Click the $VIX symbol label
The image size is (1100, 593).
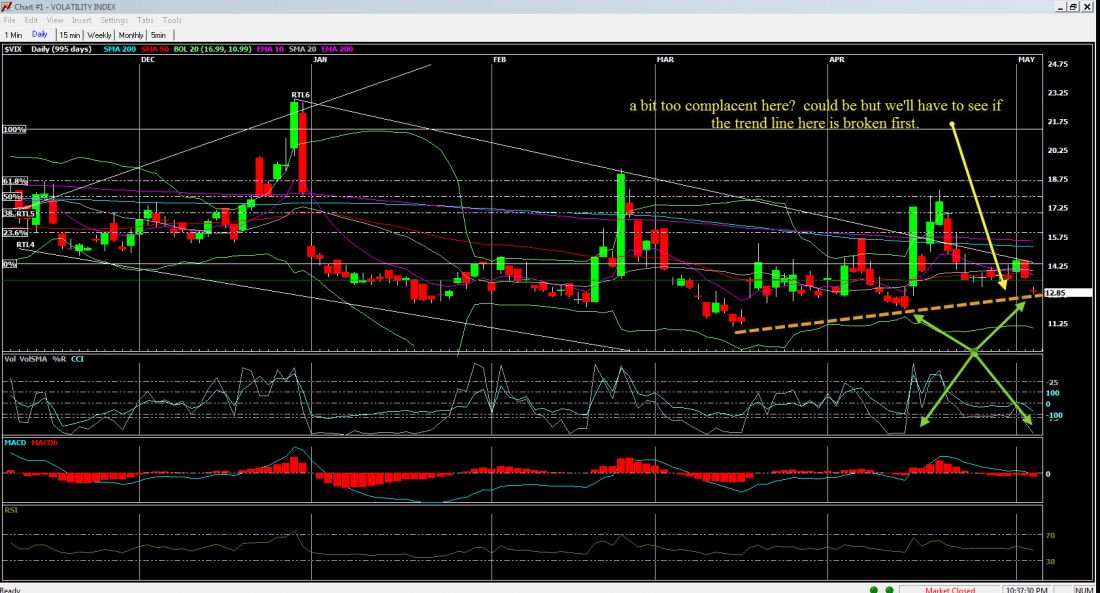(14, 48)
